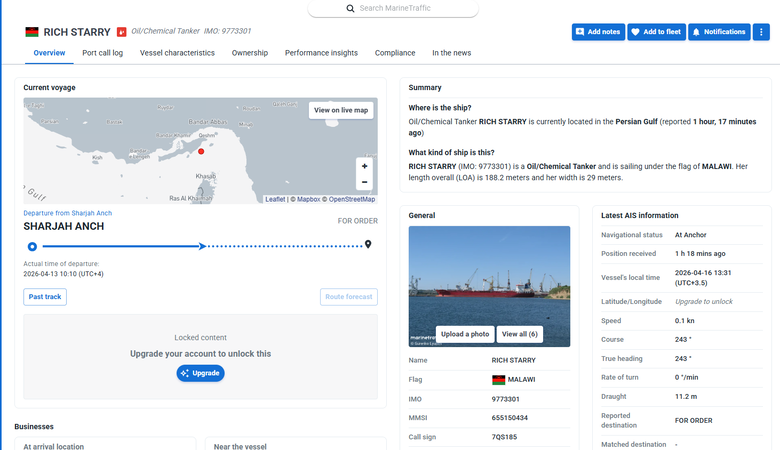This screenshot has height=450, width=780.
Task: Click the destination pin on the voyage line
Action: coord(368,244)
